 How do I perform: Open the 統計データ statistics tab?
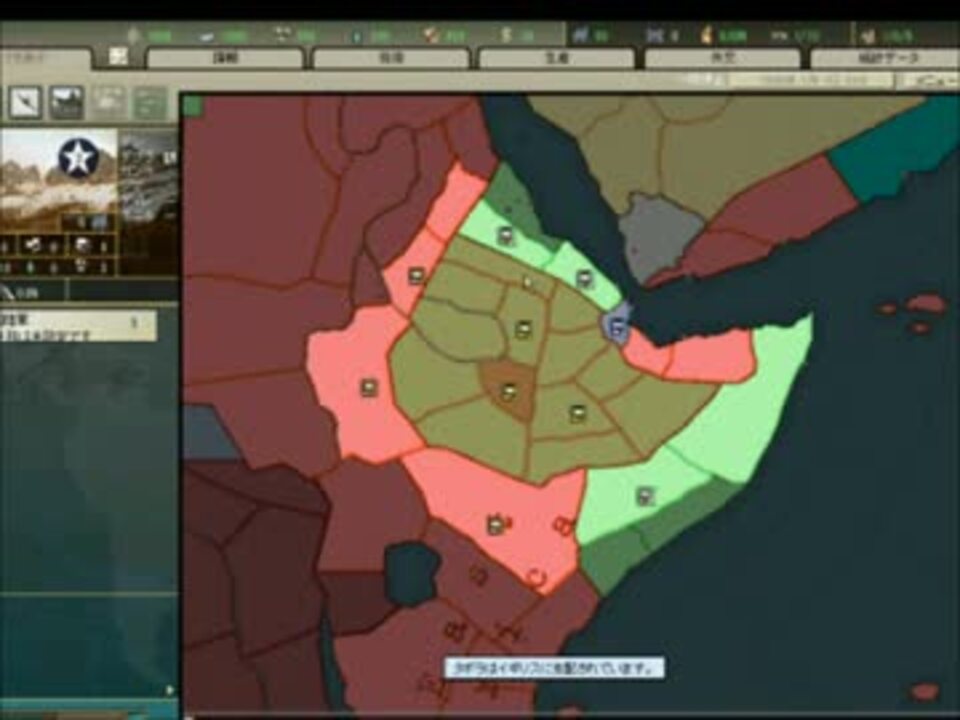tap(885, 59)
